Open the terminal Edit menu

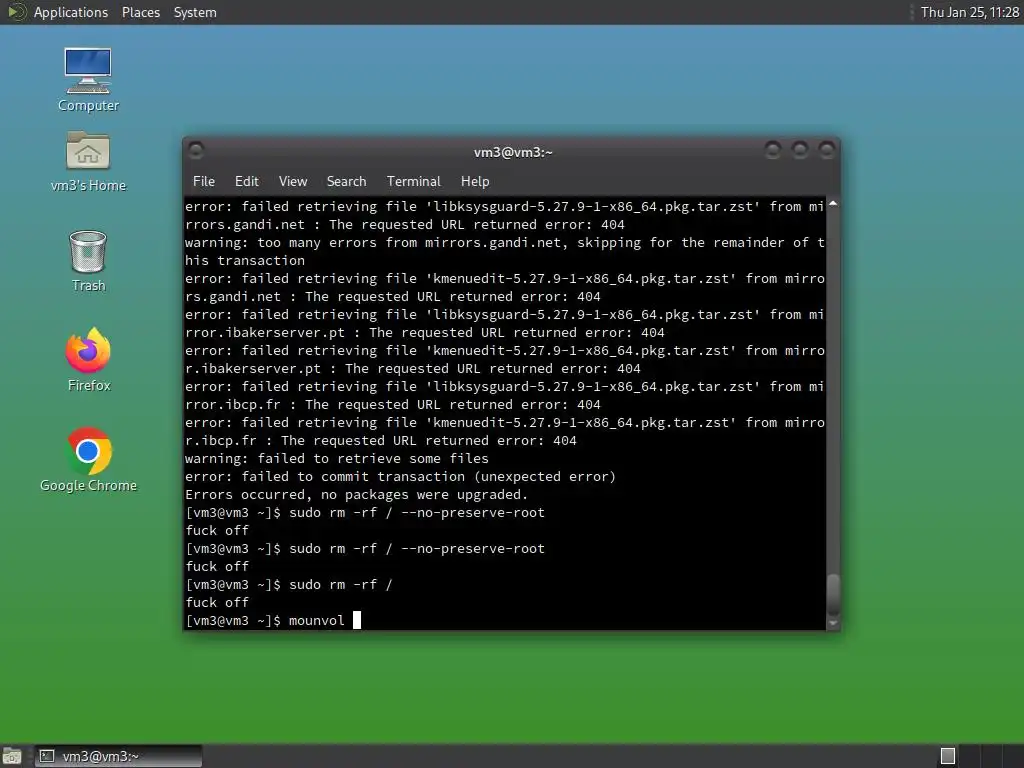[x=247, y=182]
